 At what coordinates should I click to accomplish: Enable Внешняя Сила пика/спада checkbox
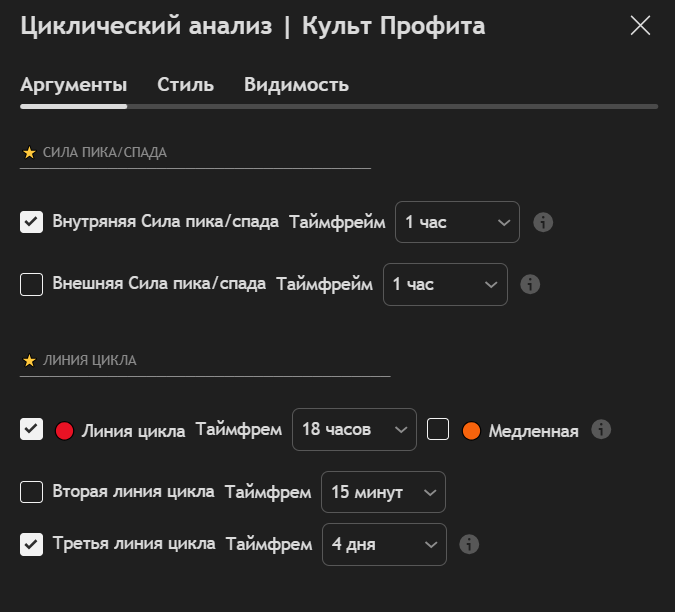(x=31, y=284)
